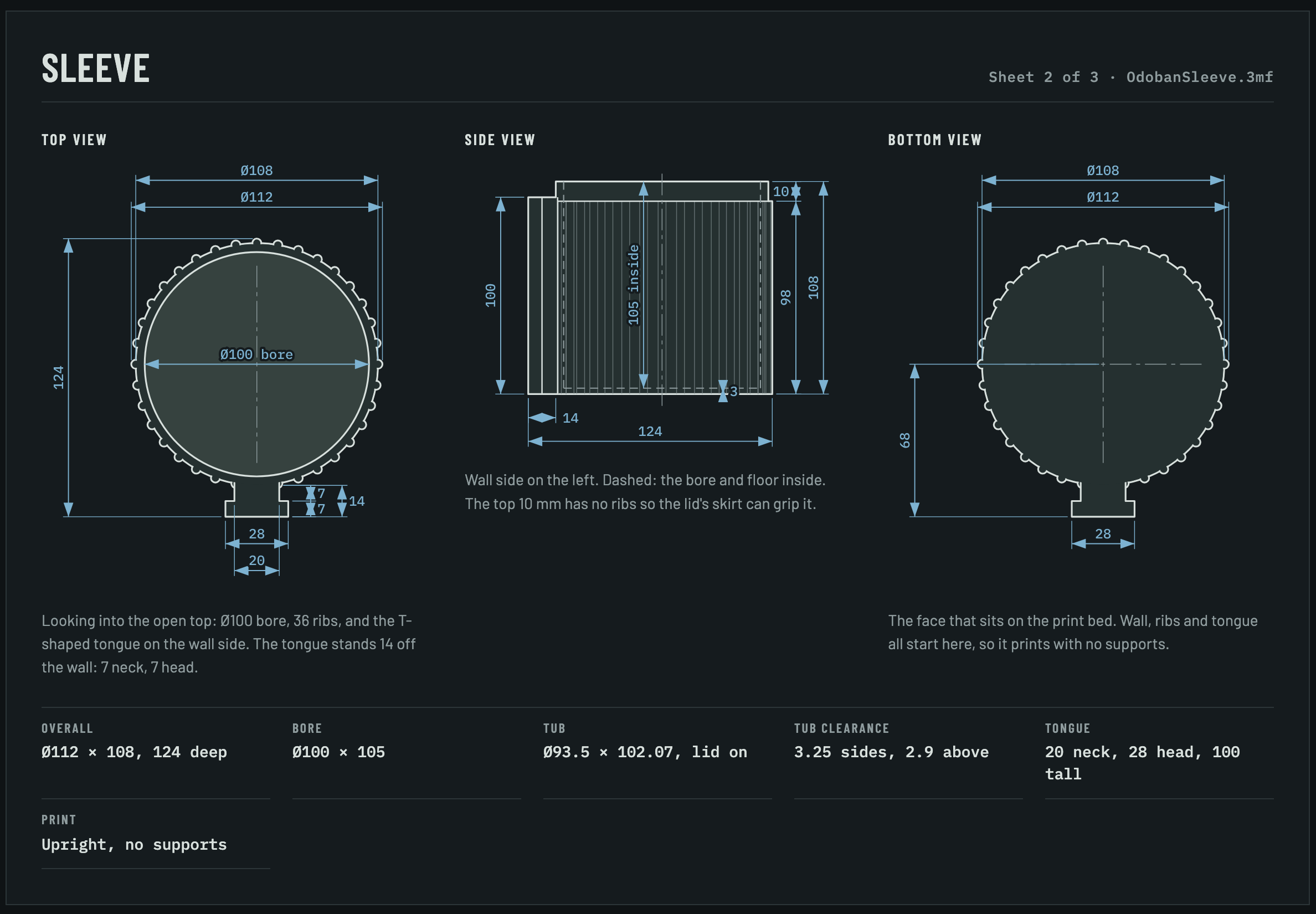The height and width of the screenshot is (914, 1316).
Task: Click the Ø112 dimension in the top view
Action: pyautogui.click(x=256, y=197)
